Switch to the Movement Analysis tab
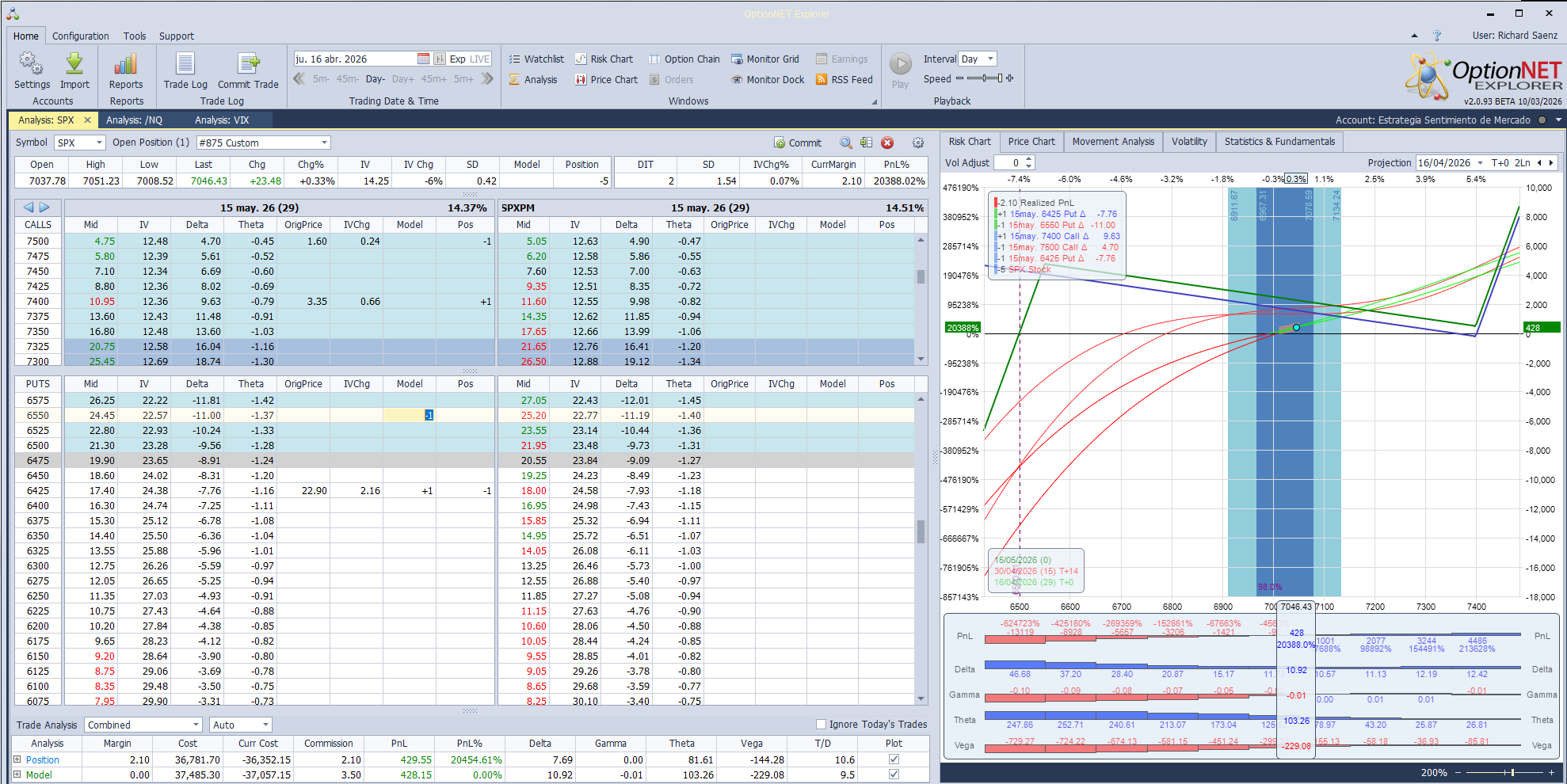Image resolution: width=1567 pixels, height=784 pixels. click(x=1113, y=142)
